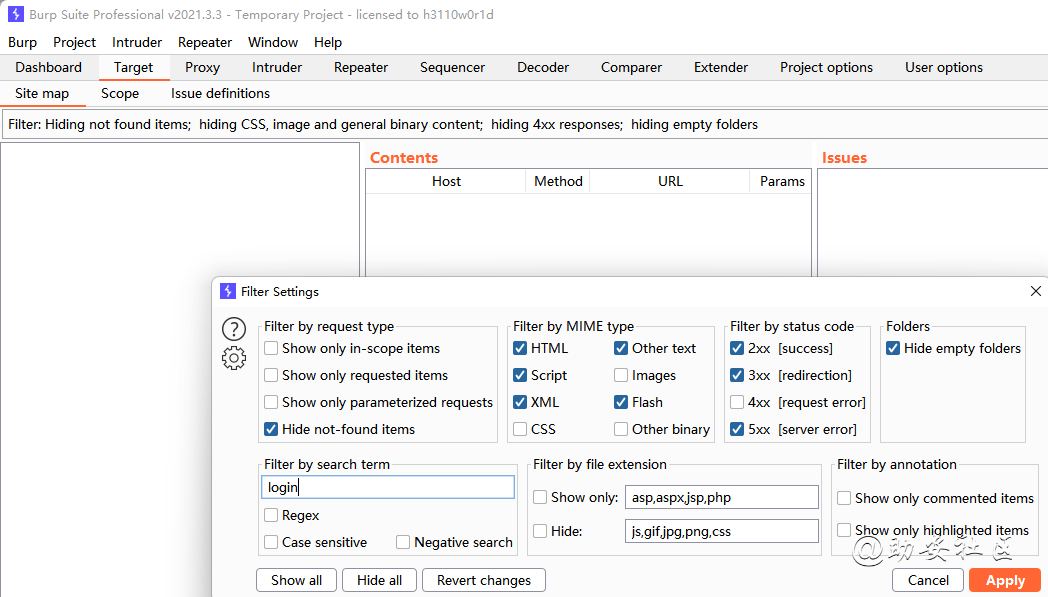Image resolution: width=1048 pixels, height=597 pixels.
Task: Enable Show only in-scope items
Action: (271, 348)
